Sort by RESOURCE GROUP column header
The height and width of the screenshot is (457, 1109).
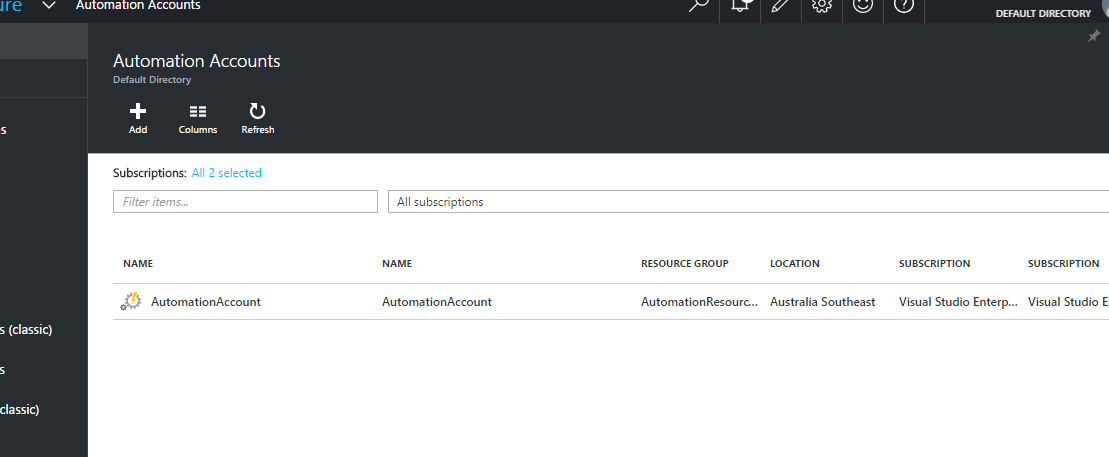pyautogui.click(x=685, y=264)
